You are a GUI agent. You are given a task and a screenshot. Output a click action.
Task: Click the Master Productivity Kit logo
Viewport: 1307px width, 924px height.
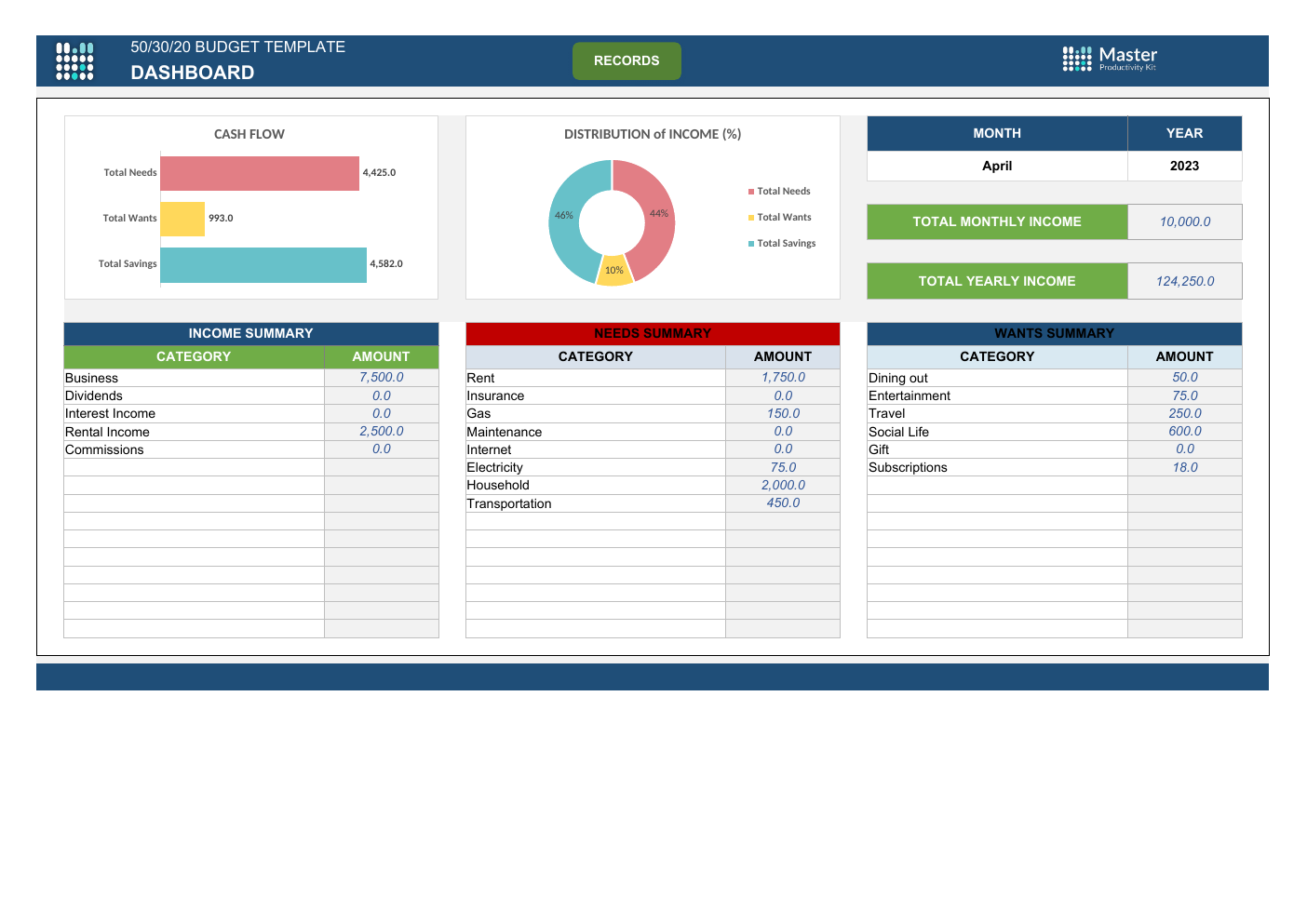coord(1110,59)
